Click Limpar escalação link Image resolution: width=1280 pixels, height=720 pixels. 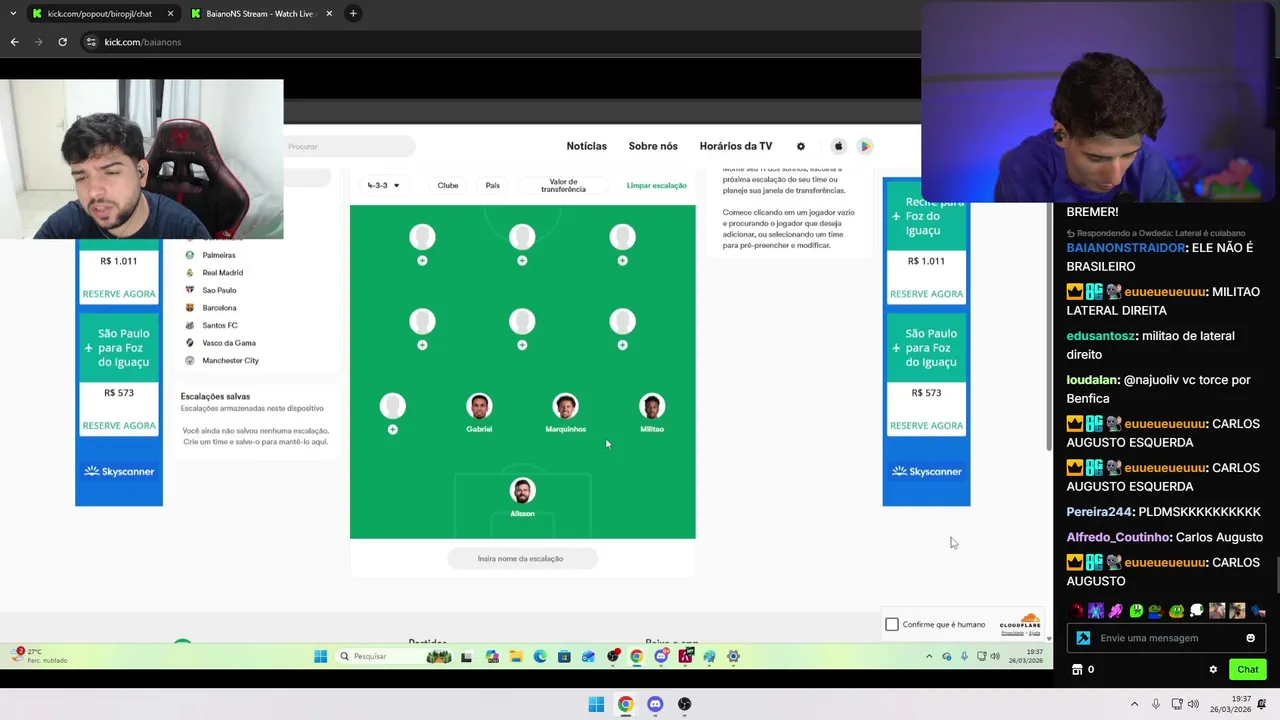656,185
